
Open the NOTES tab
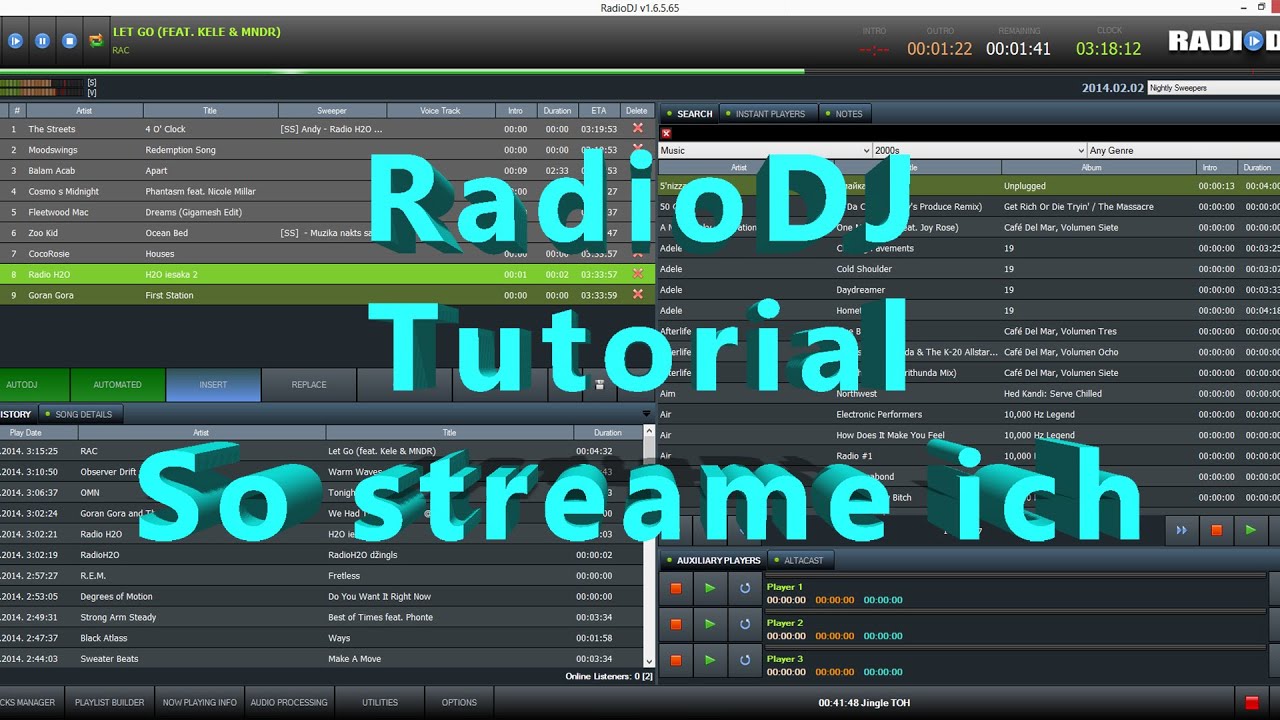pos(845,114)
